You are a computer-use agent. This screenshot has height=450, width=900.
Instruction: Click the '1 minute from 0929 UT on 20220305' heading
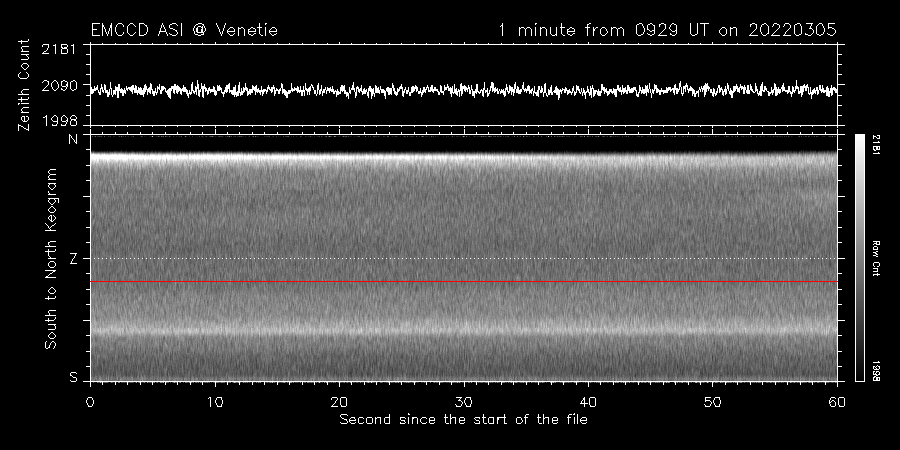(x=668, y=30)
